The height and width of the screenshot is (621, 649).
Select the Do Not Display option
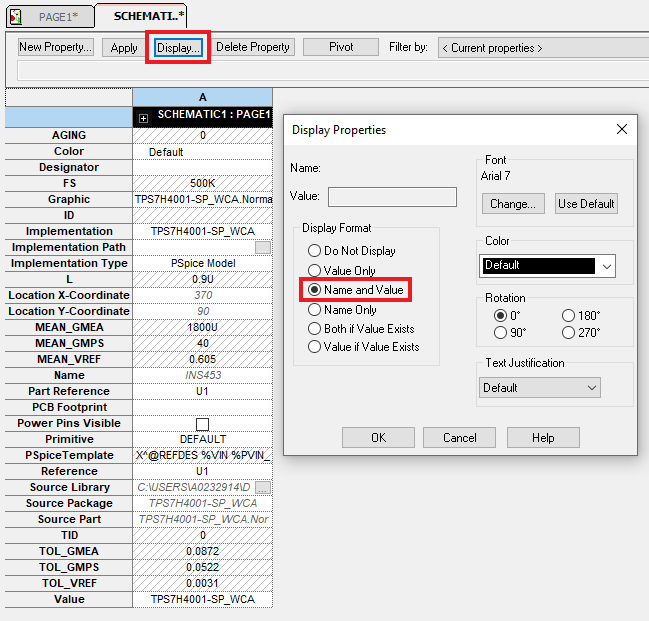(315, 251)
